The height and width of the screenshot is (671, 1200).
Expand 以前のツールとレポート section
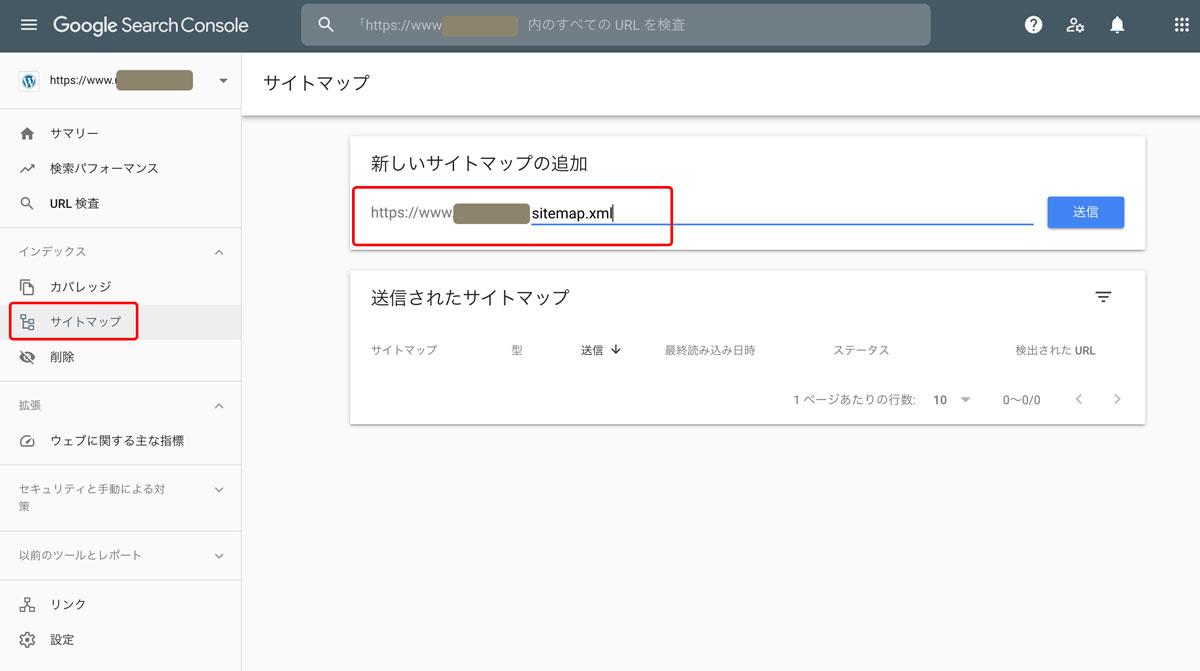coord(219,556)
